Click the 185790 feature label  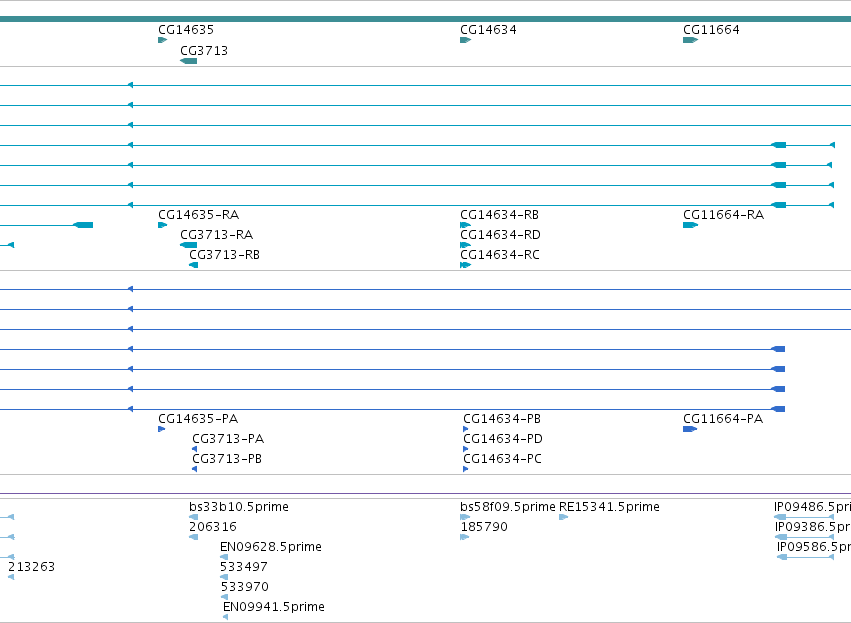[484, 527]
